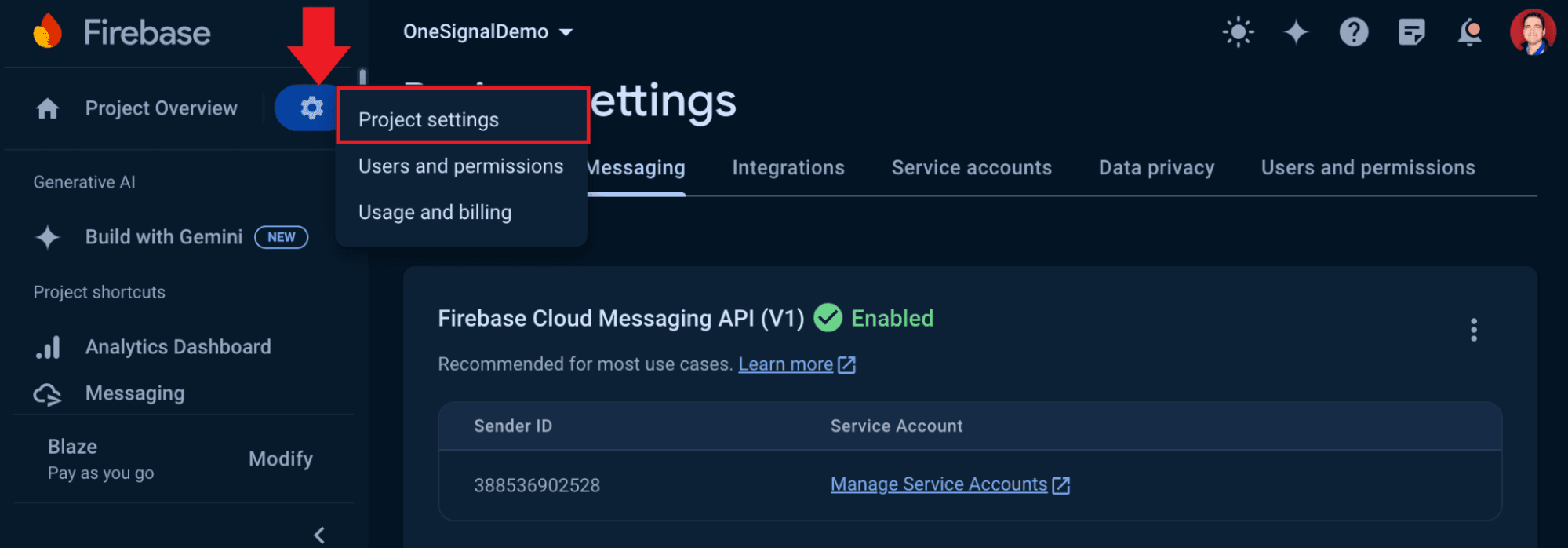
Task: Click the Learn more link
Action: 785,364
